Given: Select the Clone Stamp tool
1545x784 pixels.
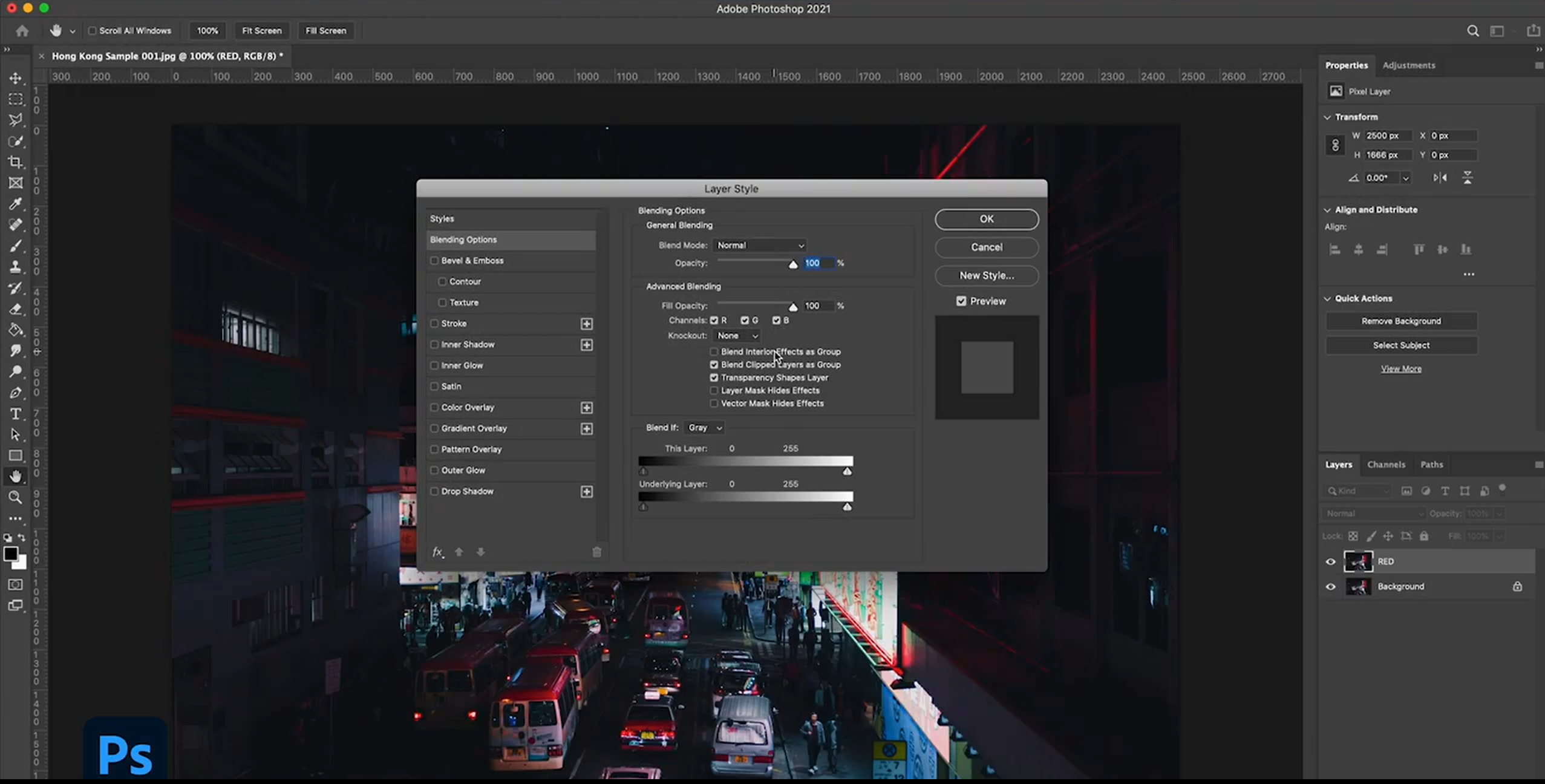Looking at the screenshot, I should (x=16, y=267).
